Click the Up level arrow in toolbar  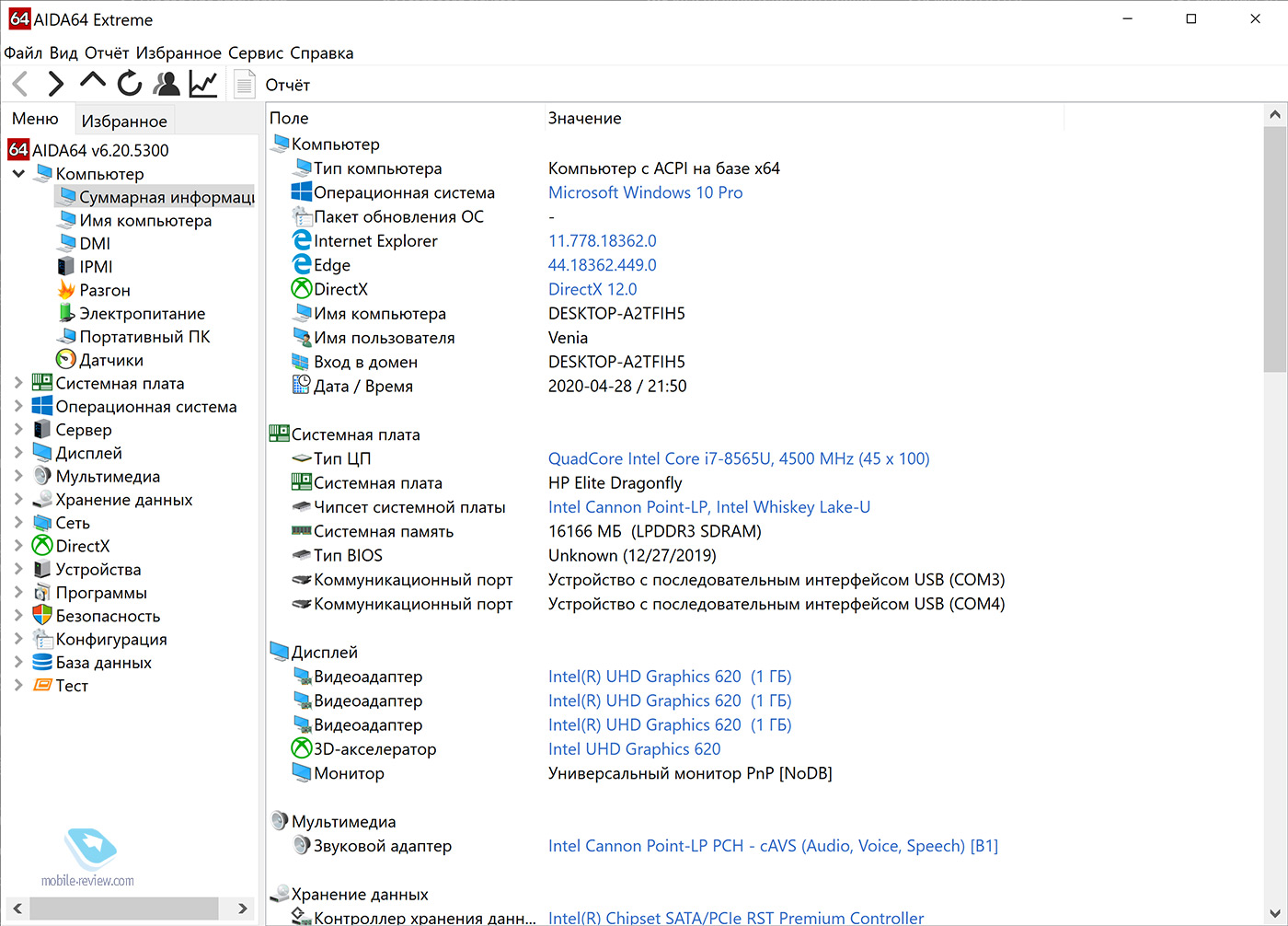[x=92, y=82]
